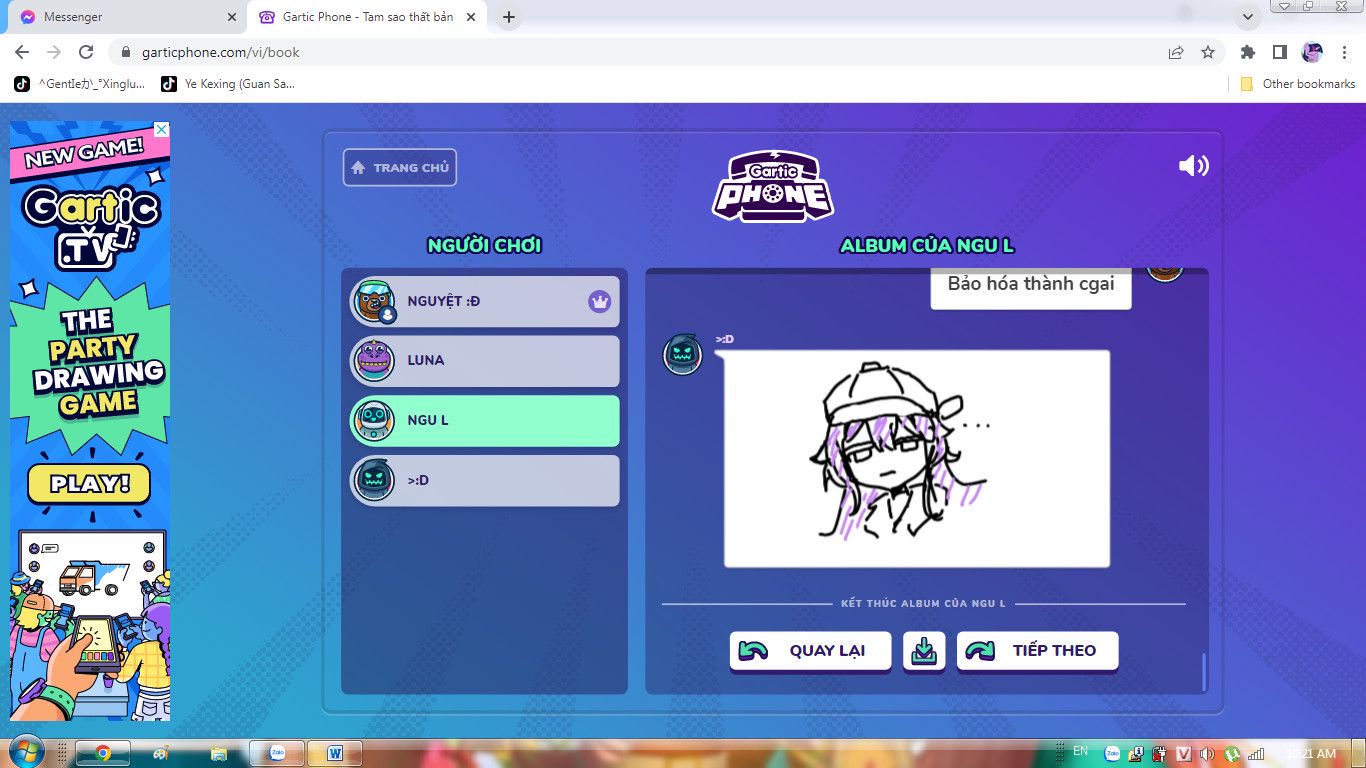Image resolution: width=1366 pixels, height=768 pixels.
Task: Share this page via share icon
Action: pyautogui.click(x=1176, y=52)
